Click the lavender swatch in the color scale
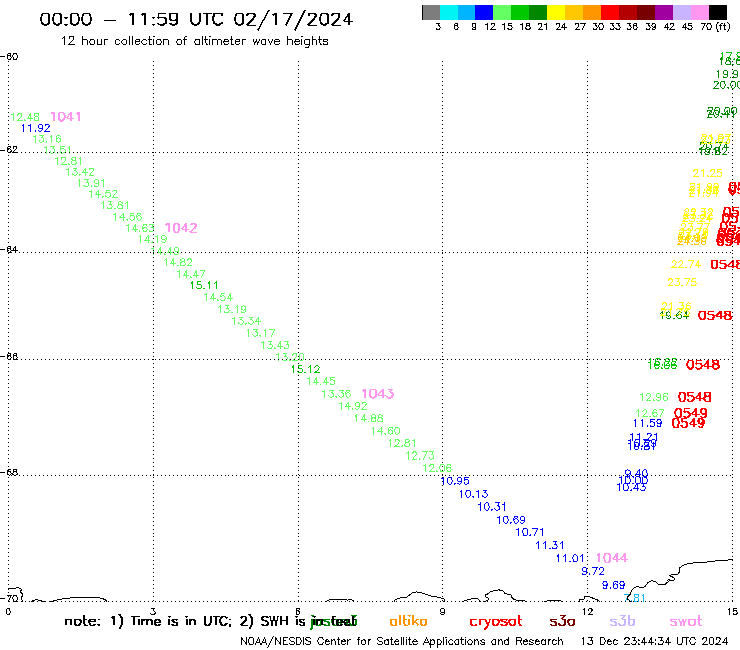This screenshot has width=740, height=650. pos(681,12)
